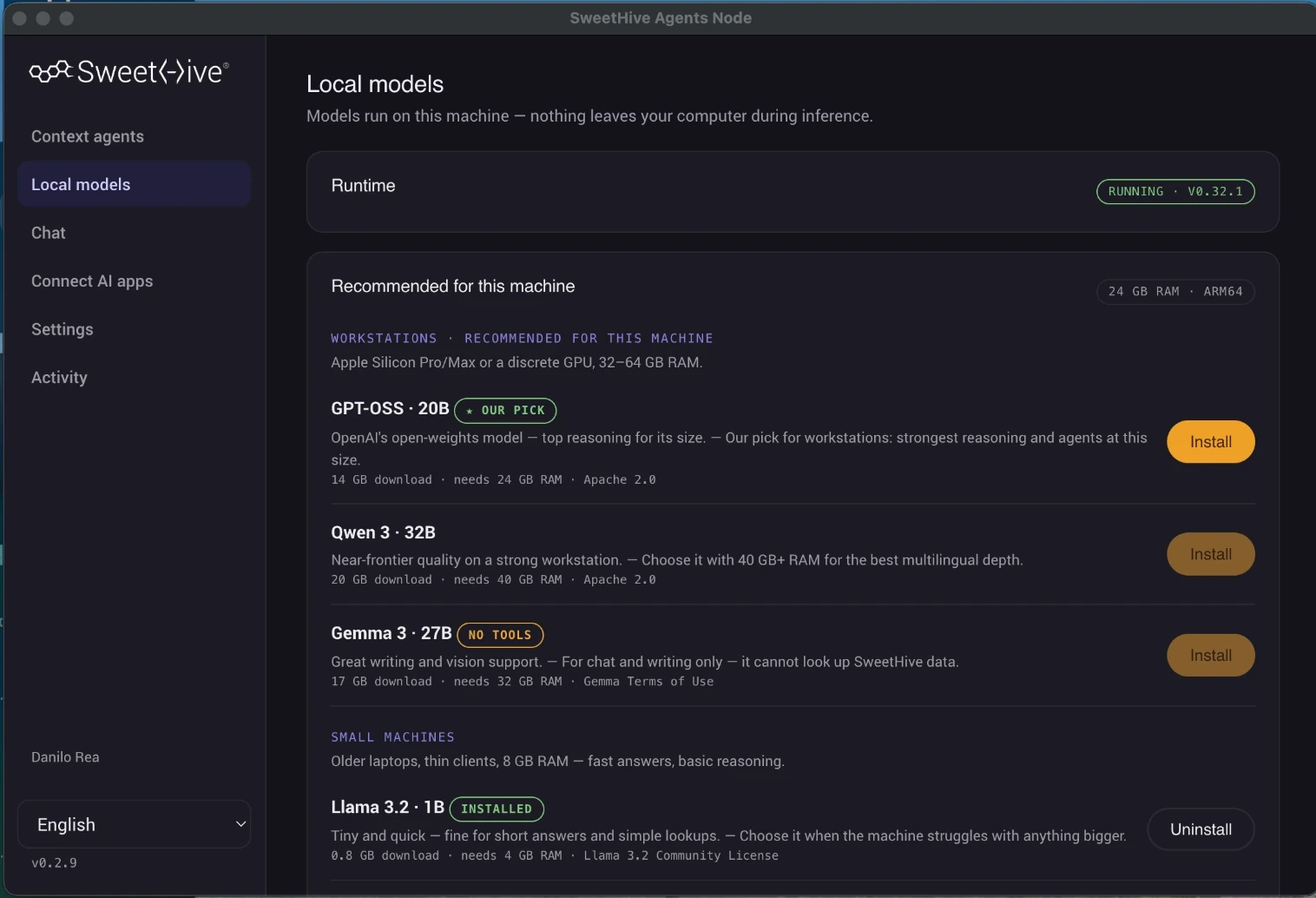1316x898 pixels.
Task: Click the 24 GB RAM ARM64 badge
Action: (x=1175, y=292)
